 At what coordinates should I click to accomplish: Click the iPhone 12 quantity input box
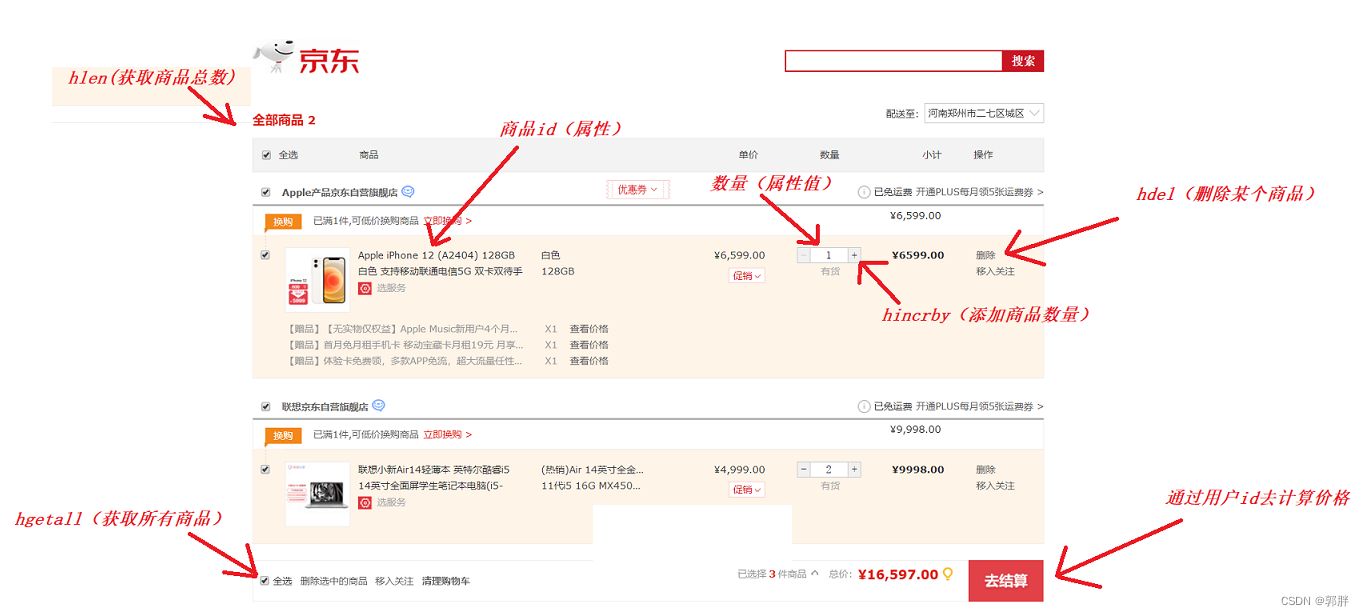pyautogui.click(x=829, y=255)
